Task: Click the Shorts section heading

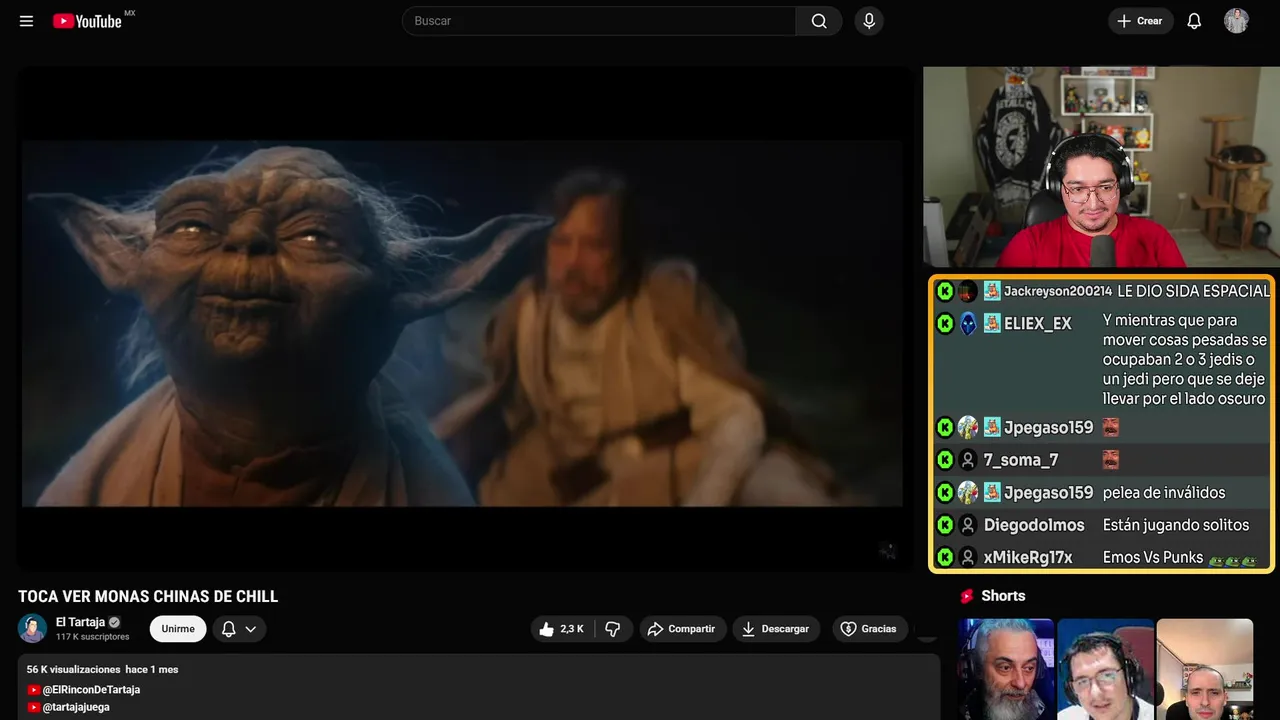Action: click(1003, 596)
